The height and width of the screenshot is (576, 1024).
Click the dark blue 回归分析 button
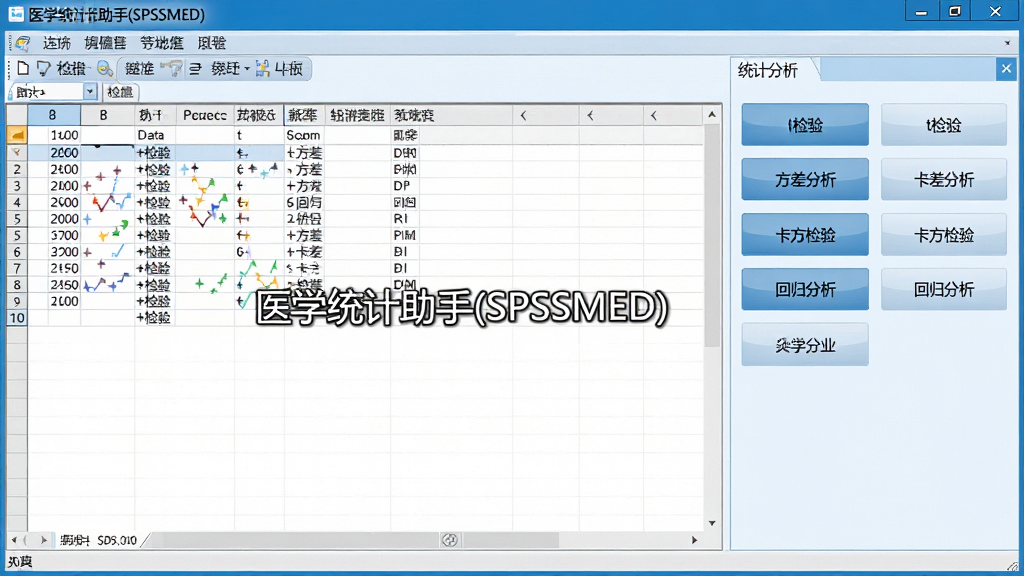tap(805, 289)
